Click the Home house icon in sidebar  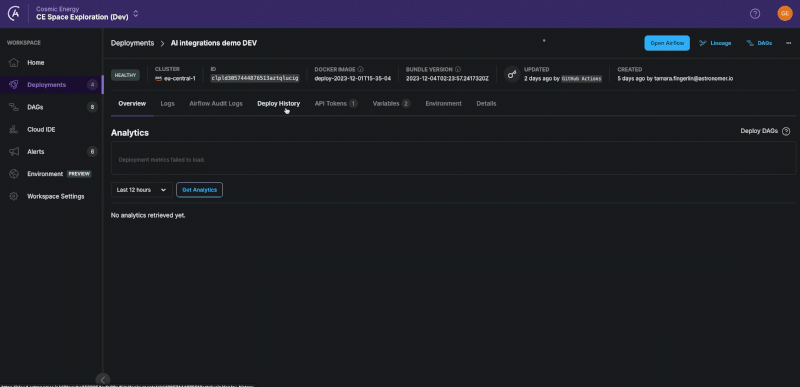click(14, 63)
